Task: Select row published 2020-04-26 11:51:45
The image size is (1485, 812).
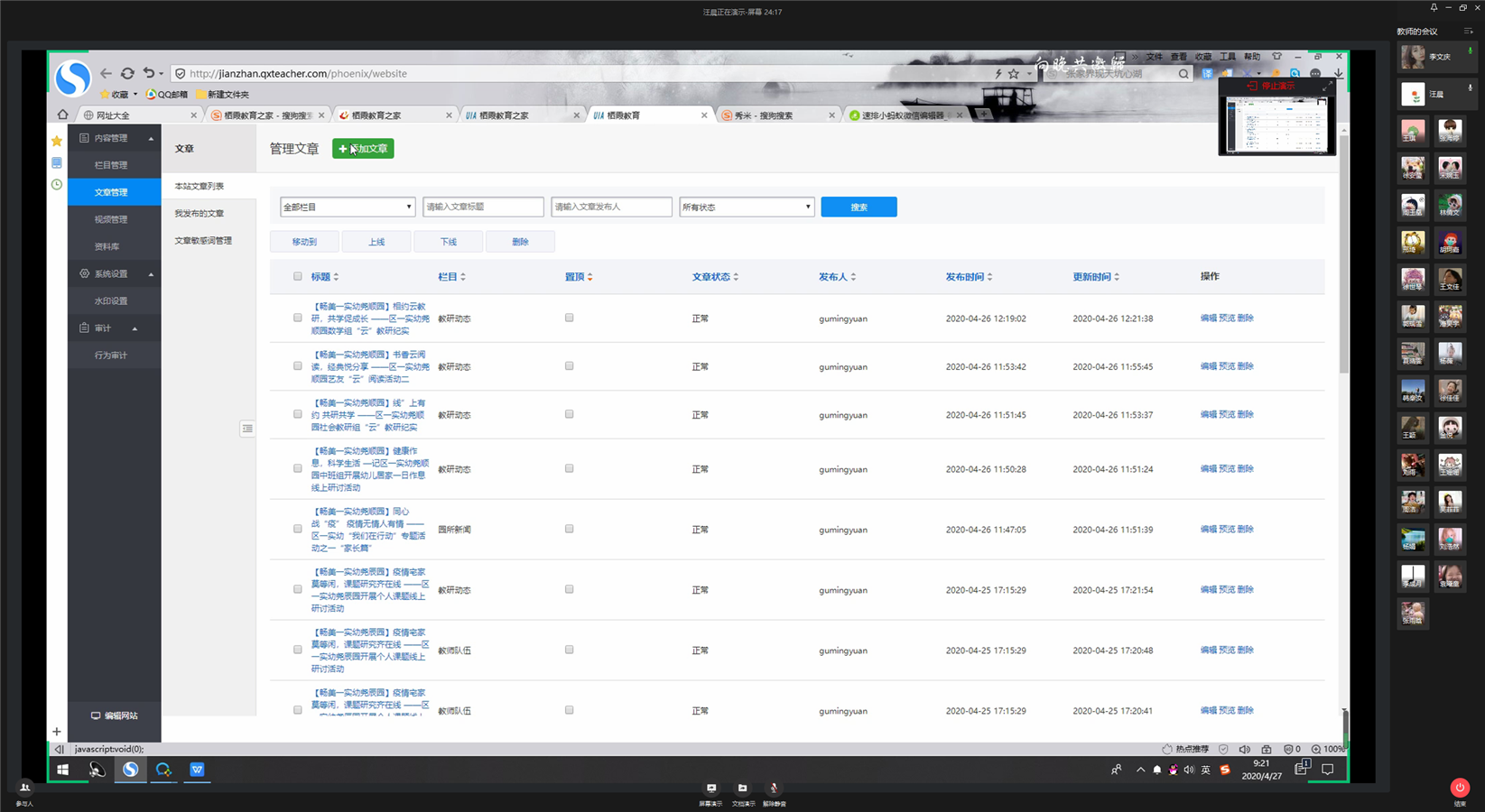Action: [x=298, y=415]
